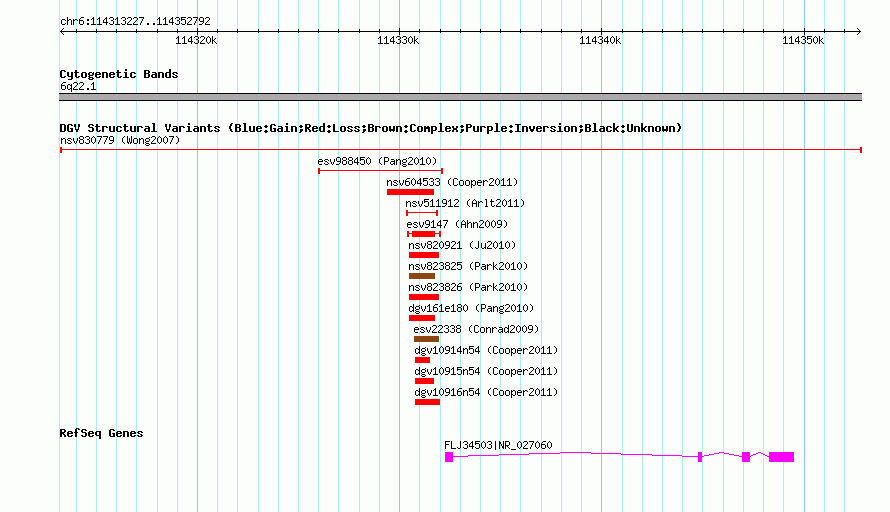
Task: Click the nsv823826 (Park2010) label
Action: [468, 287]
